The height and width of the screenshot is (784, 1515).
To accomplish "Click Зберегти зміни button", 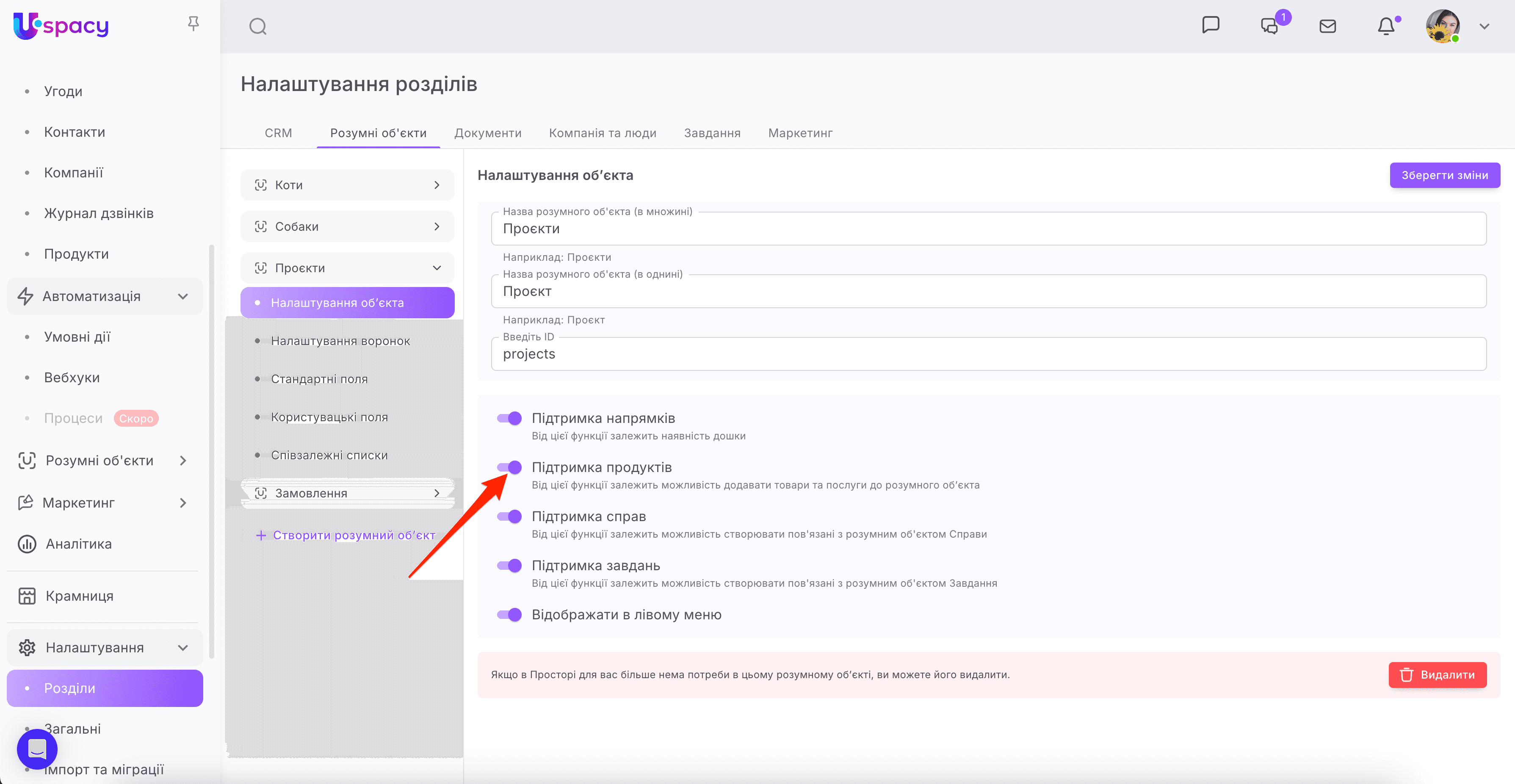I will 1444,175.
